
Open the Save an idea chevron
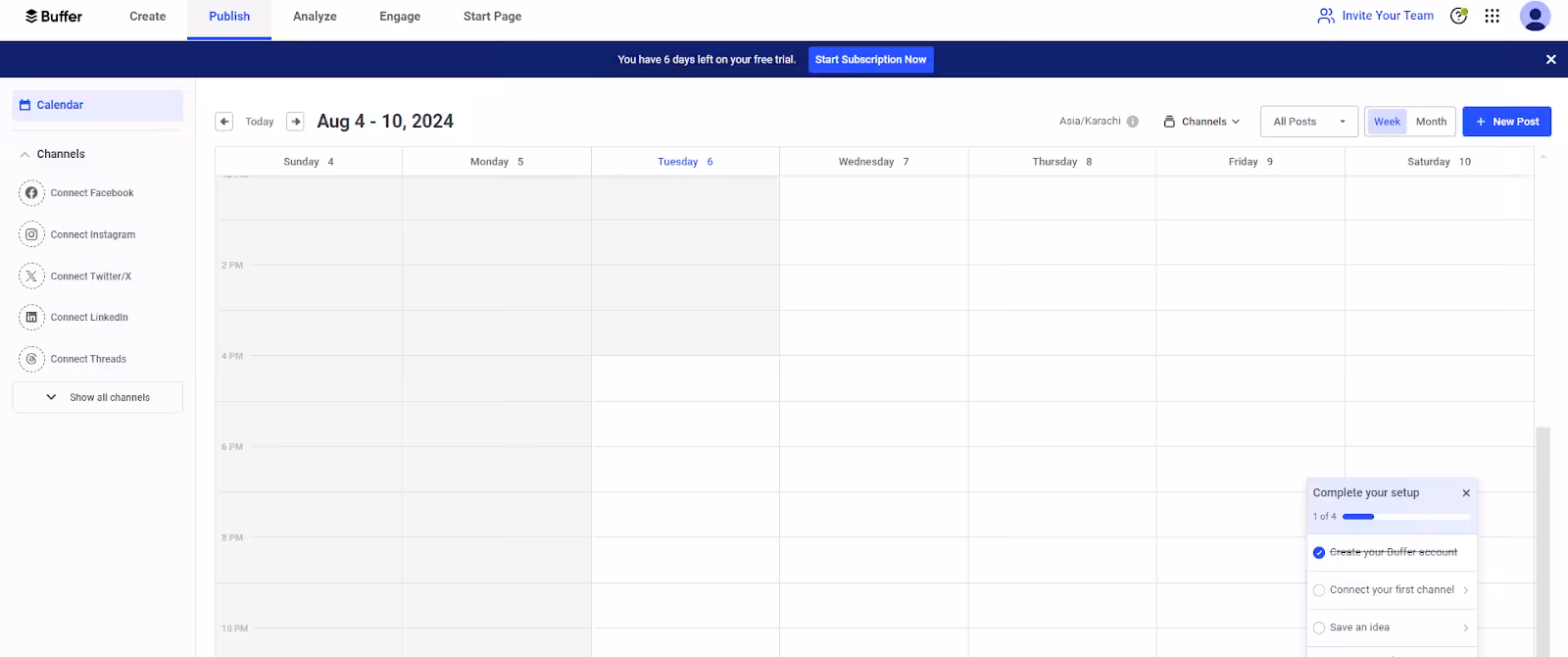point(1466,628)
